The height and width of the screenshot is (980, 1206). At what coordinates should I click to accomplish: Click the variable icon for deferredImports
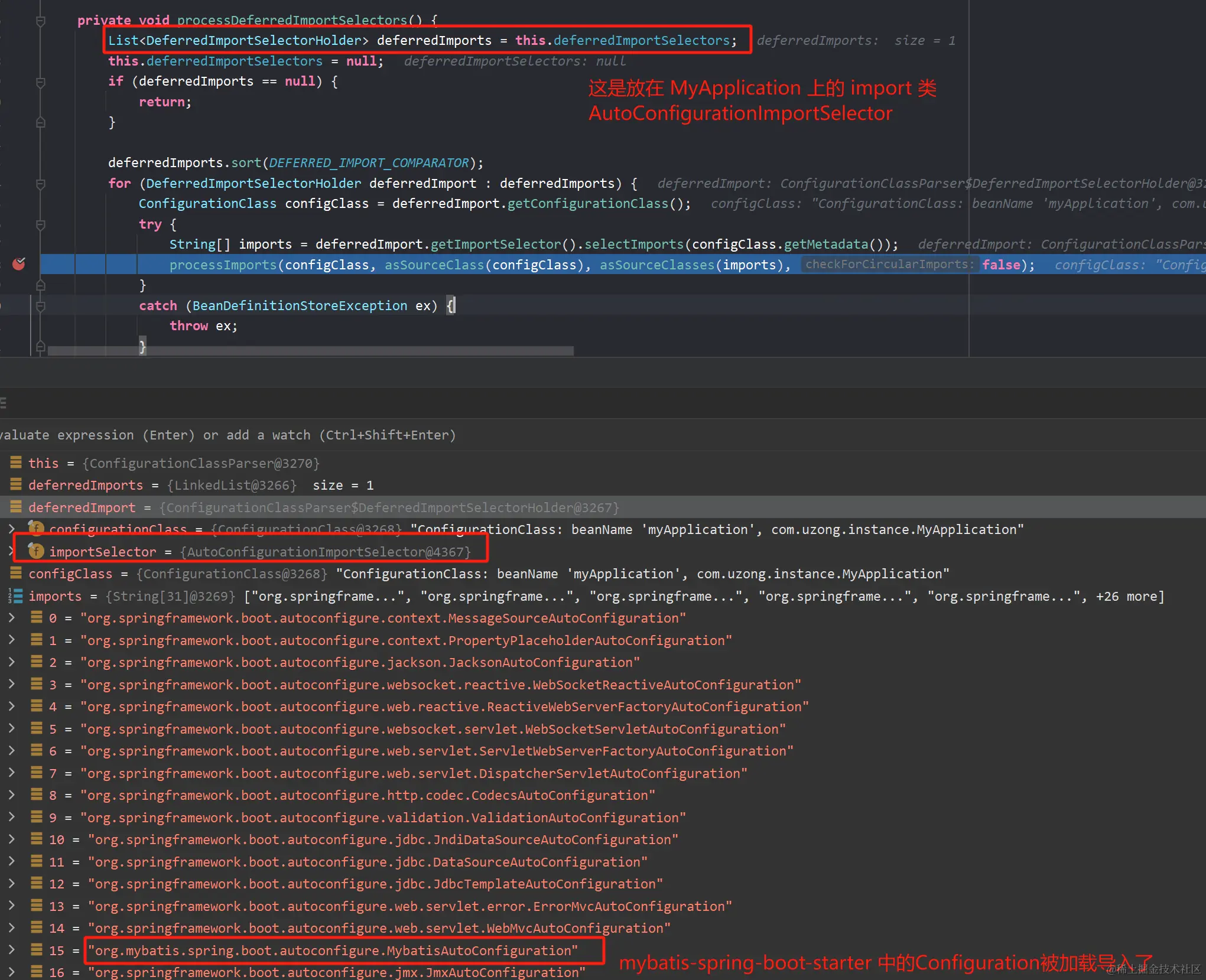click(x=16, y=484)
